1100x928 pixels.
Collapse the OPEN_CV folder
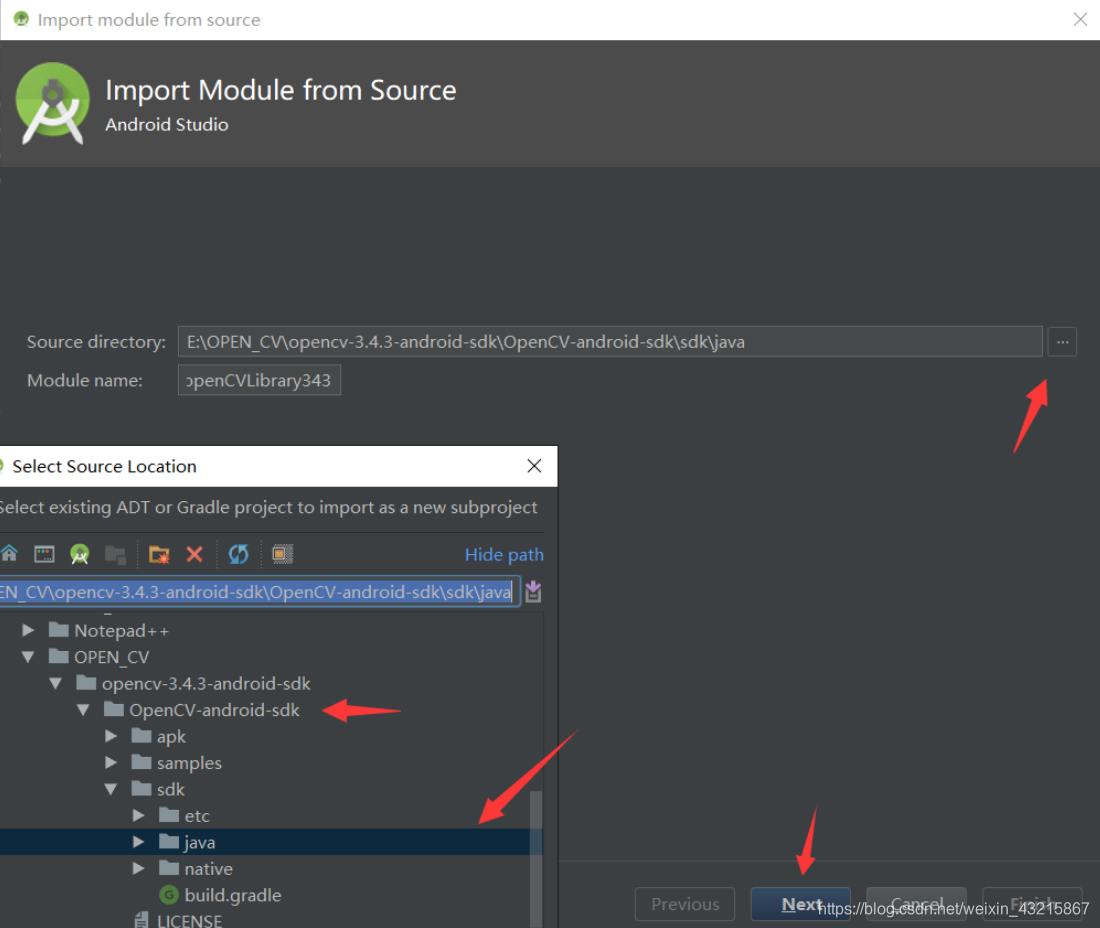tap(28, 657)
